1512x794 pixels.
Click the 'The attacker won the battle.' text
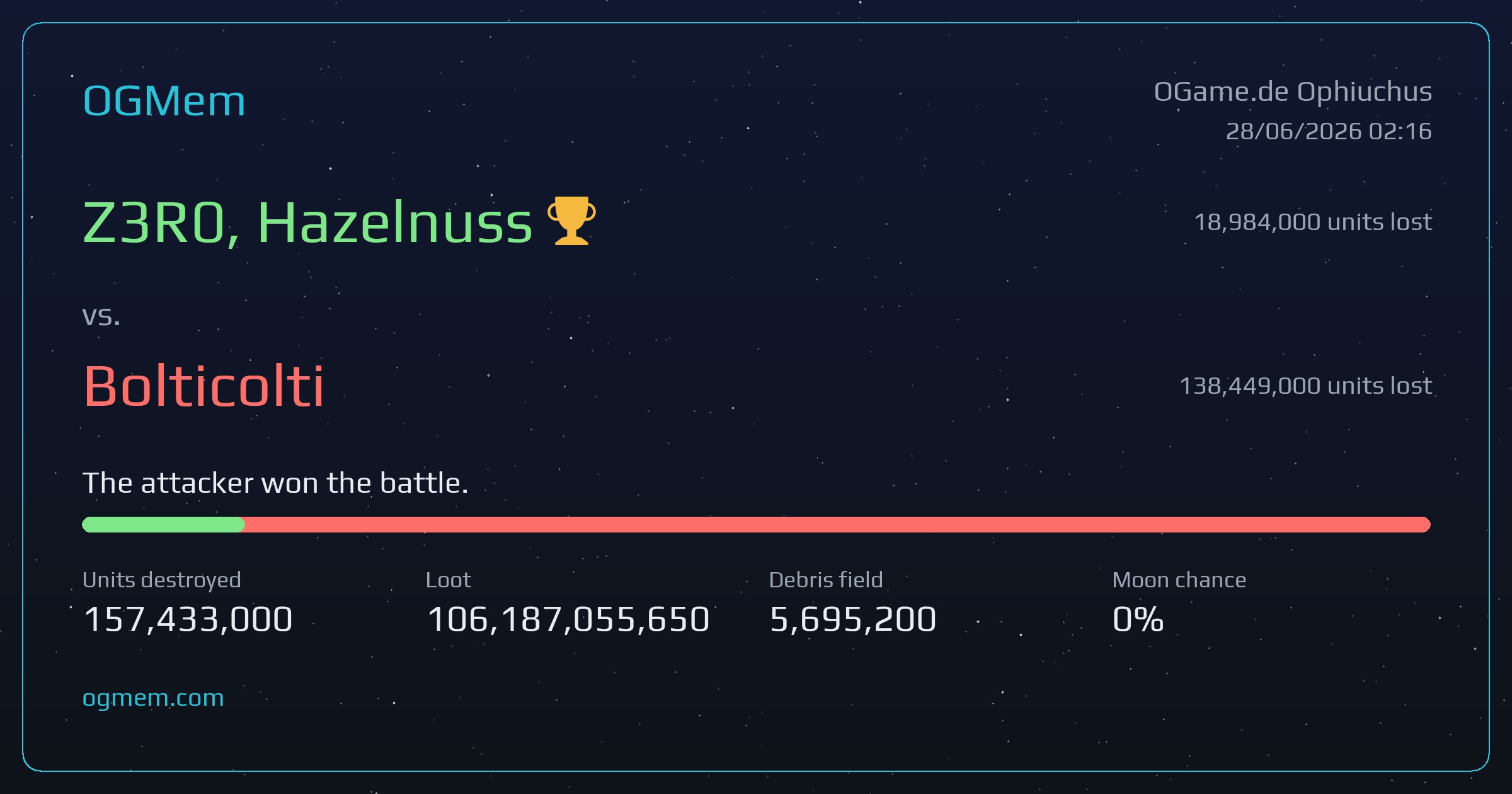[x=275, y=483]
